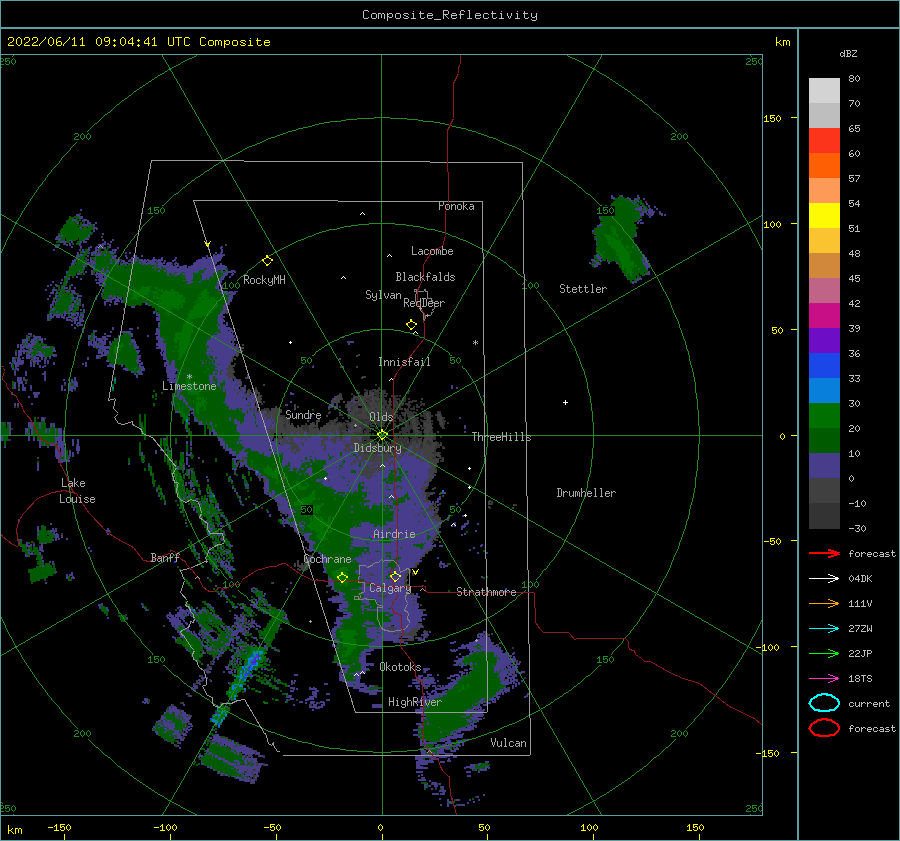Click the Didsbury city label
The image size is (900, 841).
click(377, 448)
